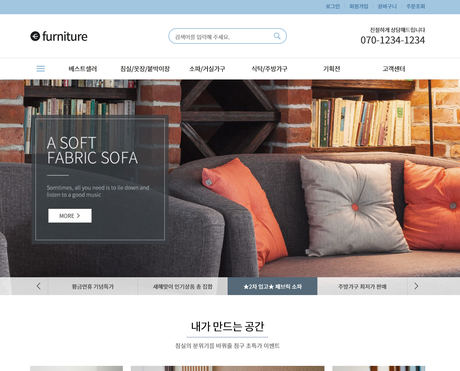Screen dimensions: 460x371
Task: Open 회원가입 link in top bar
Action: (x=359, y=6)
